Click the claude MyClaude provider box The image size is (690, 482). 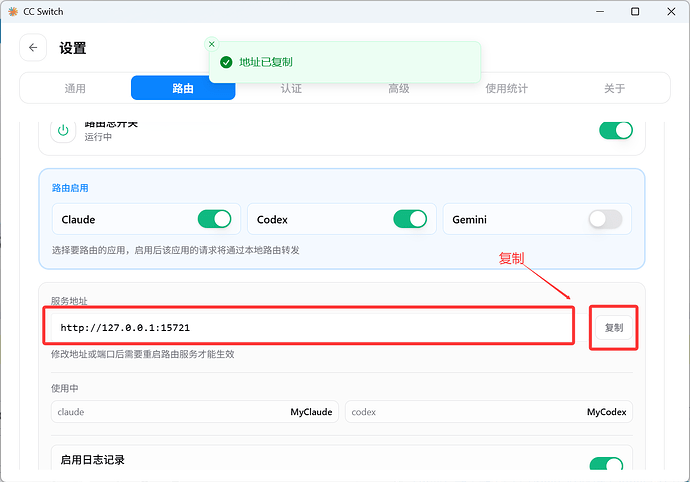click(x=195, y=412)
